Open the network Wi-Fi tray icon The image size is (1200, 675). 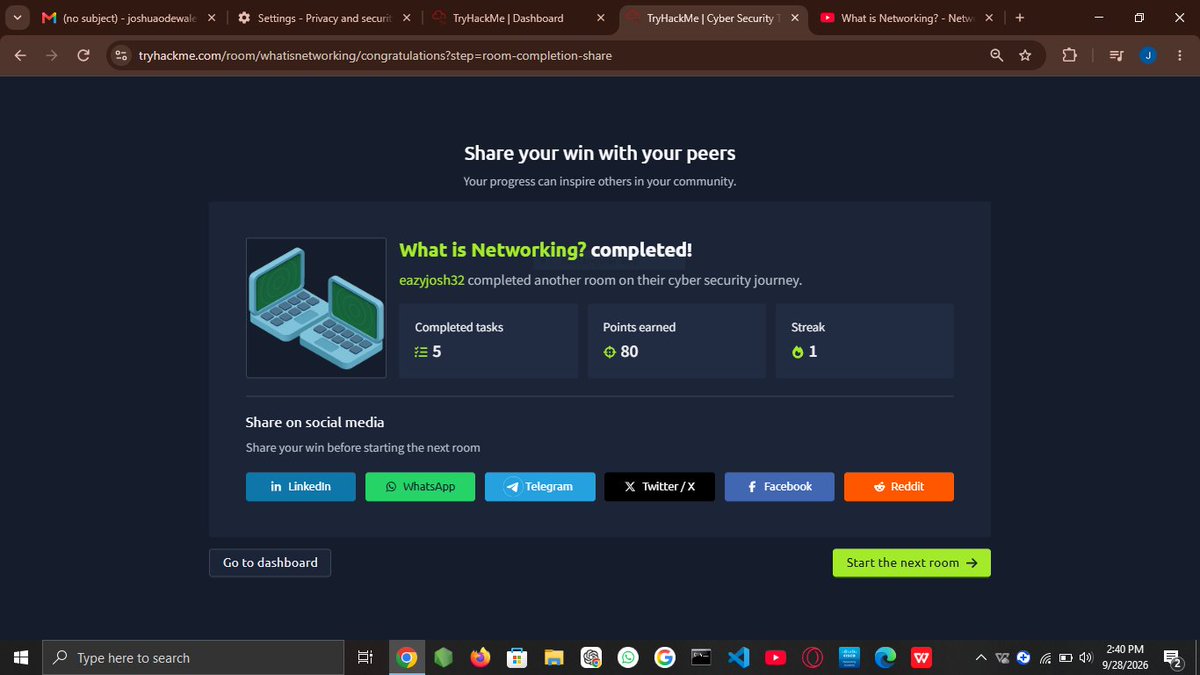click(1046, 657)
